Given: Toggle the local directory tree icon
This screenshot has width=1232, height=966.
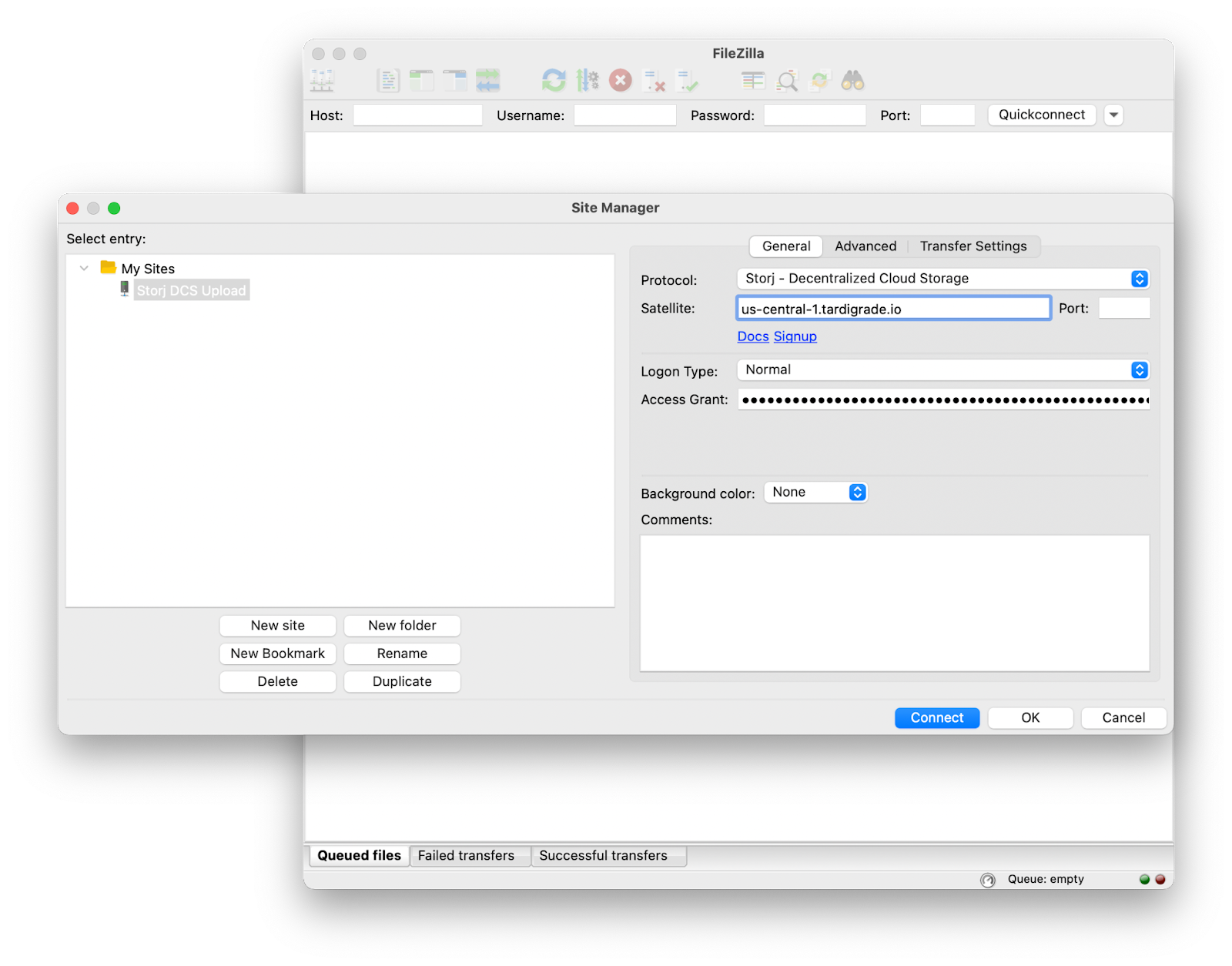Looking at the screenshot, I should coord(421,80).
